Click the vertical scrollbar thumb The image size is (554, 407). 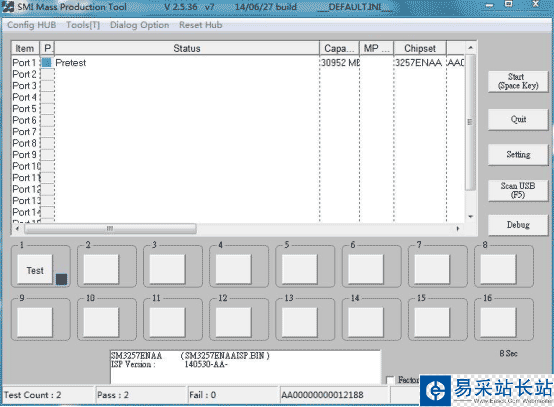[x=470, y=122]
